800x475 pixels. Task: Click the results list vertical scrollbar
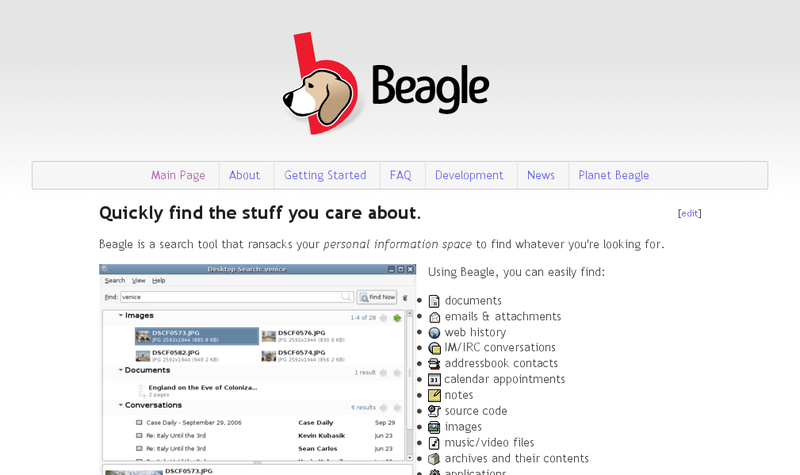pyautogui.click(x=409, y=380)
